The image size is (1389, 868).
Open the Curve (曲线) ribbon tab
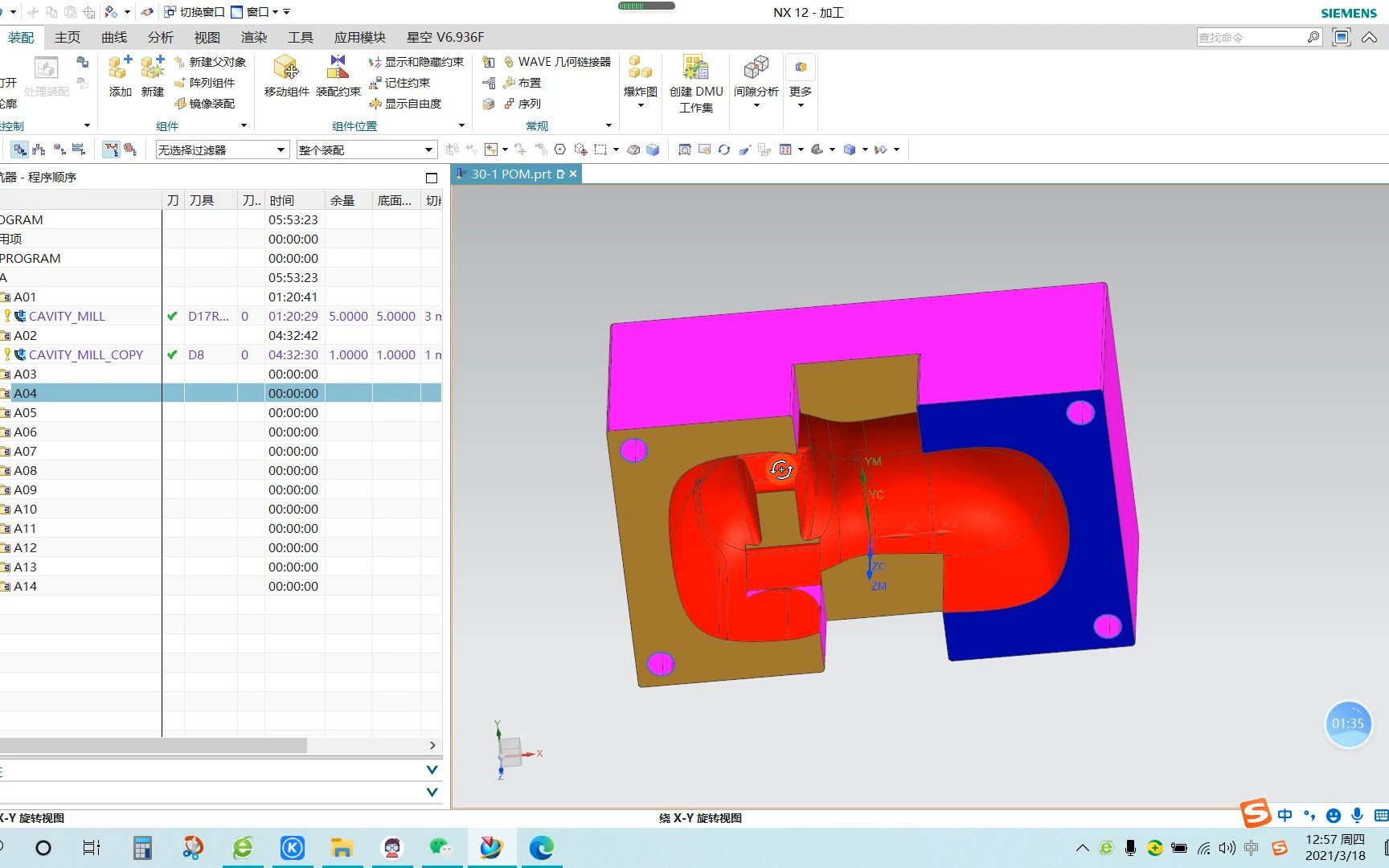click(114, 37)
